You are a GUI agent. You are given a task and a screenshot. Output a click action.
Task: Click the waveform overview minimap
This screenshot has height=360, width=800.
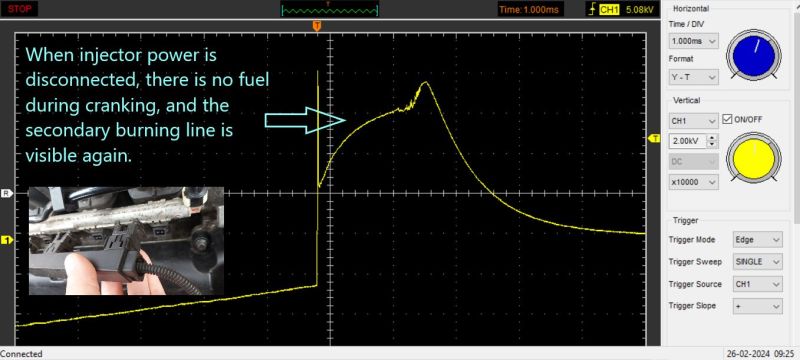pos(330,9)
